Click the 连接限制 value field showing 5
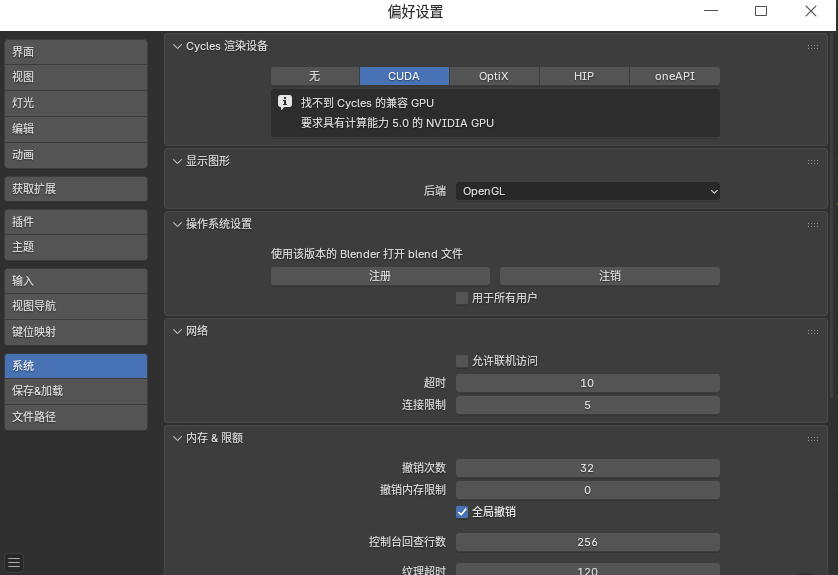 587,405
